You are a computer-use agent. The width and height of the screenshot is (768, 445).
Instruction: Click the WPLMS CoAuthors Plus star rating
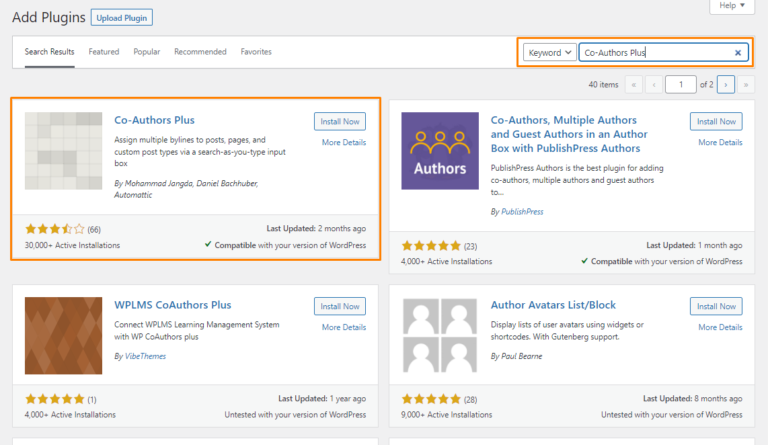(x=55, y=399)
